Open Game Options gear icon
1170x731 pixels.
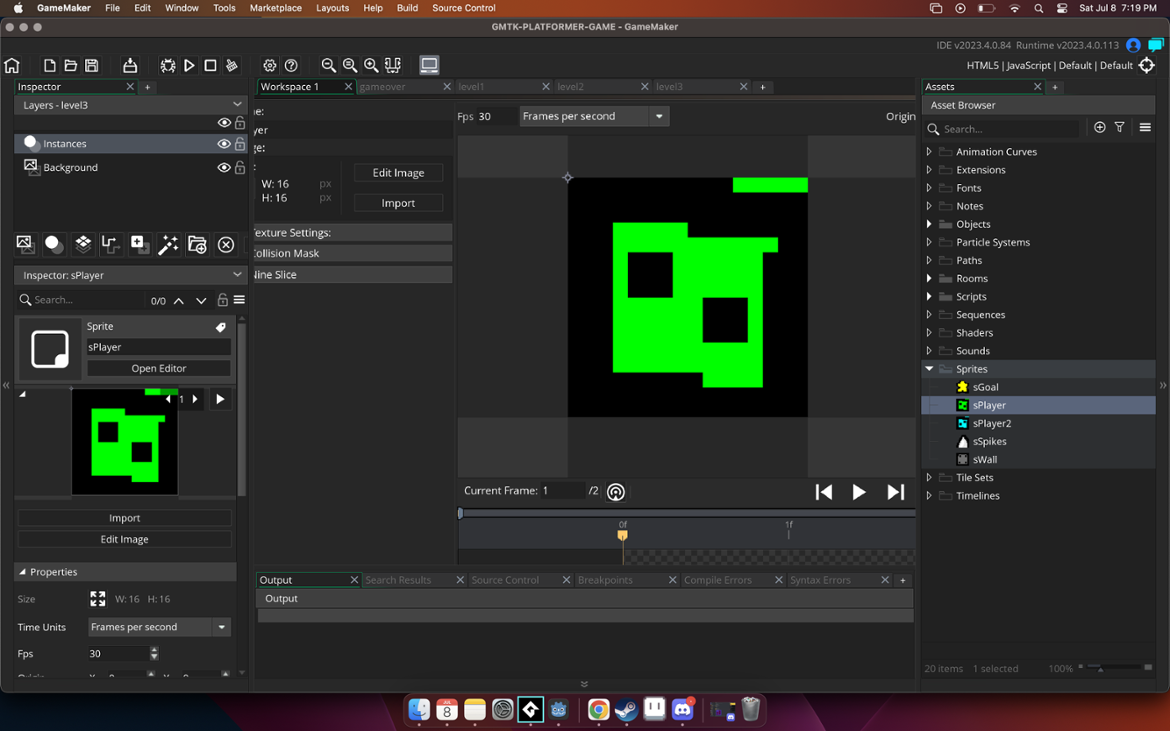(270, 66)
